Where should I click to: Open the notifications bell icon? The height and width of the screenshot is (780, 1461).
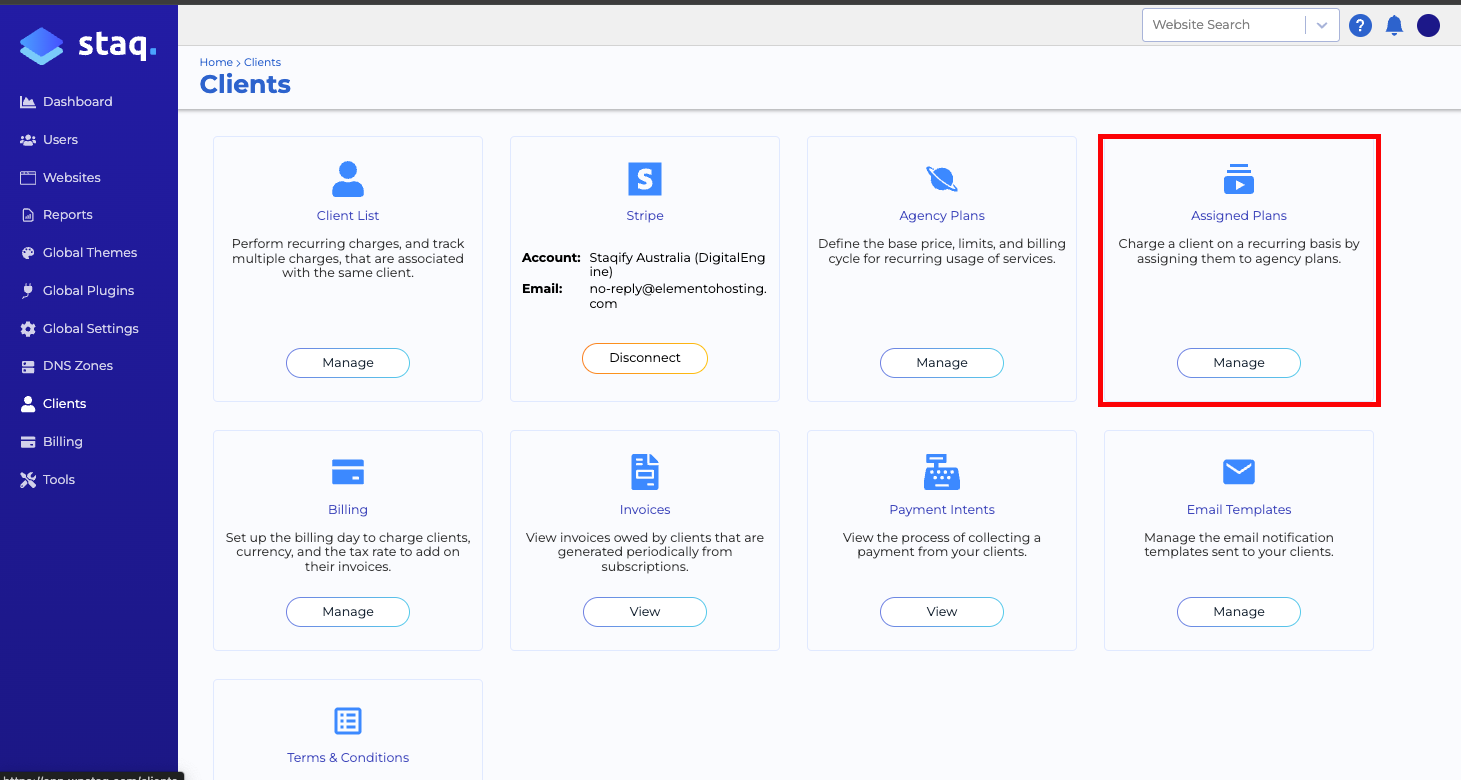point(1394,26)
